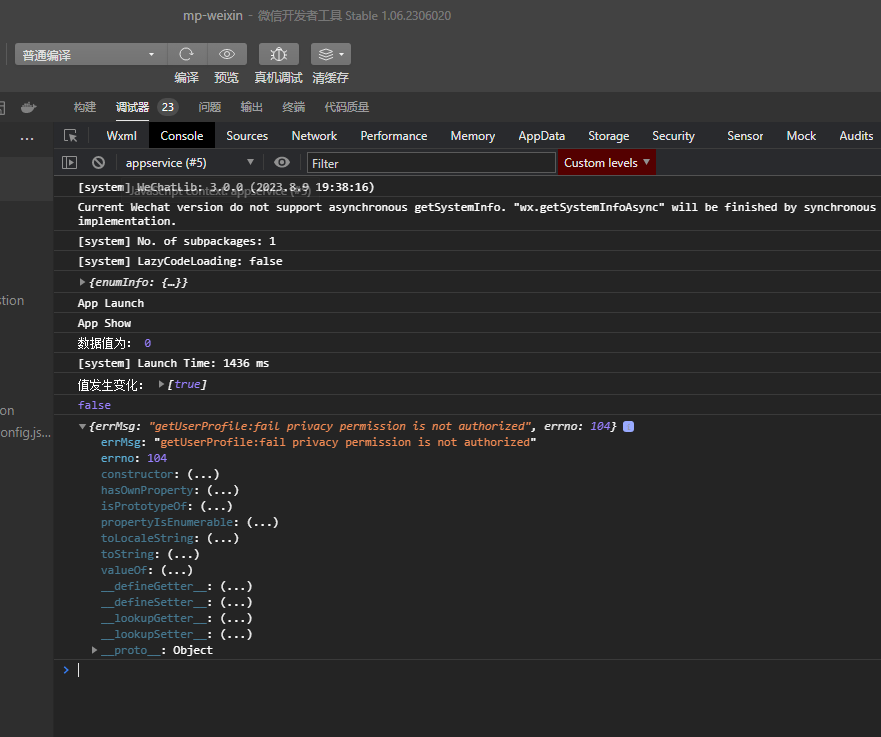This screenshot has height=737, width=881.
Task: Switch to the Storage tab
Action: click(608, 136)
